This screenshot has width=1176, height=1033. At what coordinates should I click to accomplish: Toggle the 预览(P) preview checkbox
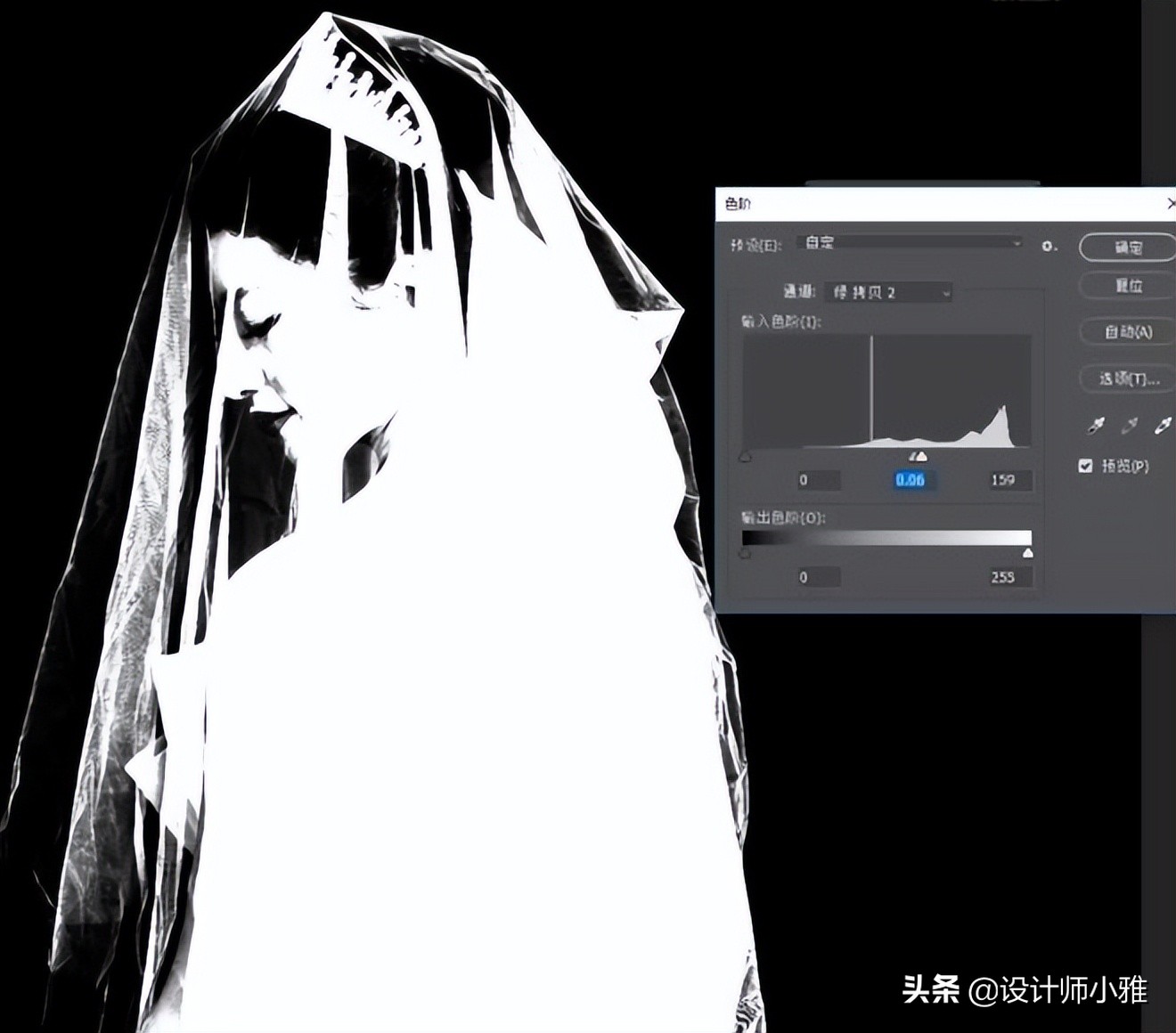tap(1085, 465)
